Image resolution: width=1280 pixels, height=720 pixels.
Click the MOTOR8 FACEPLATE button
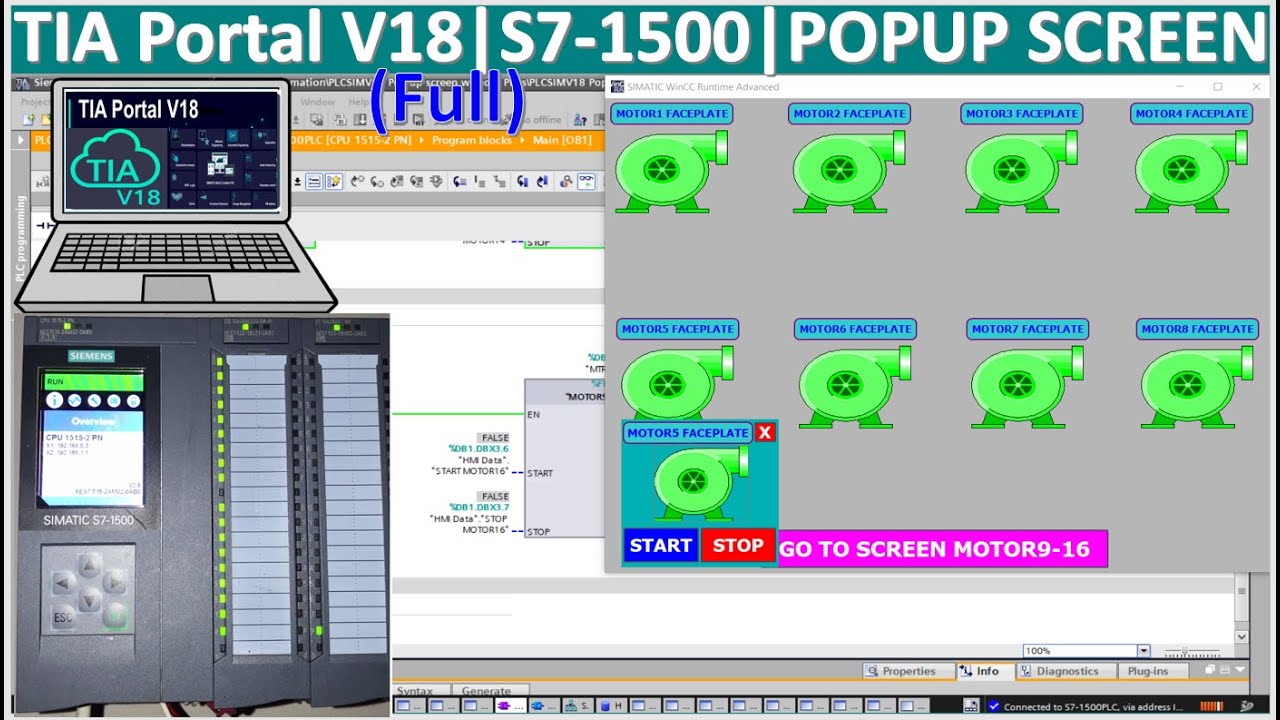1198,329
